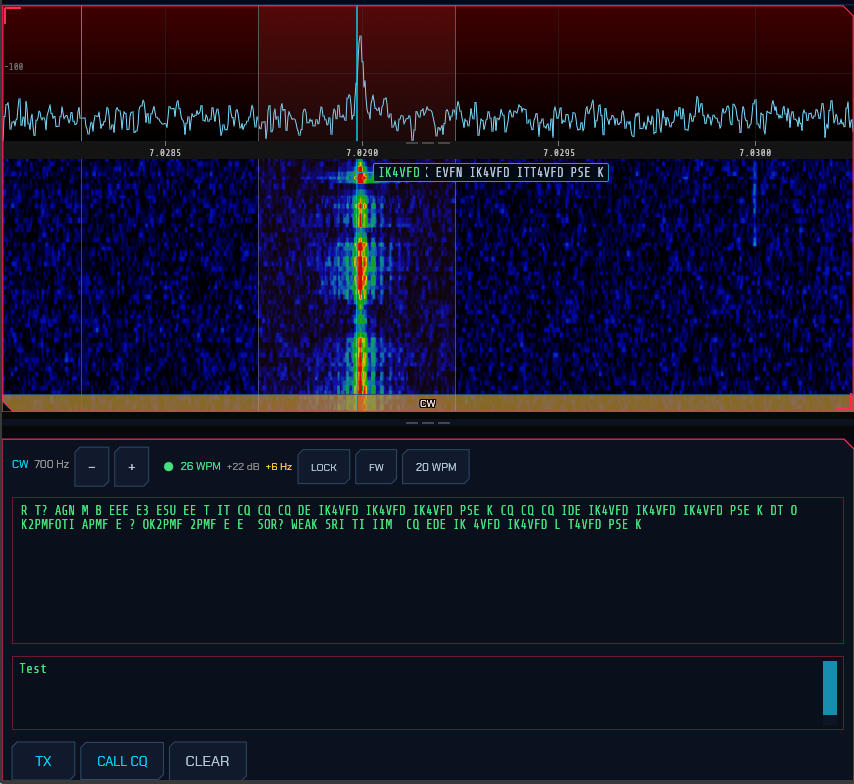Toggle the FW button
Image resolution: width=854 pixels, height=784 pixels.
(376, 467)
